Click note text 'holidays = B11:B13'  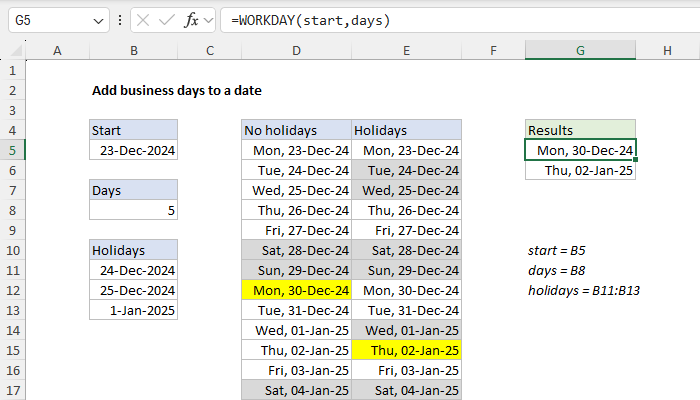(584, 291)
